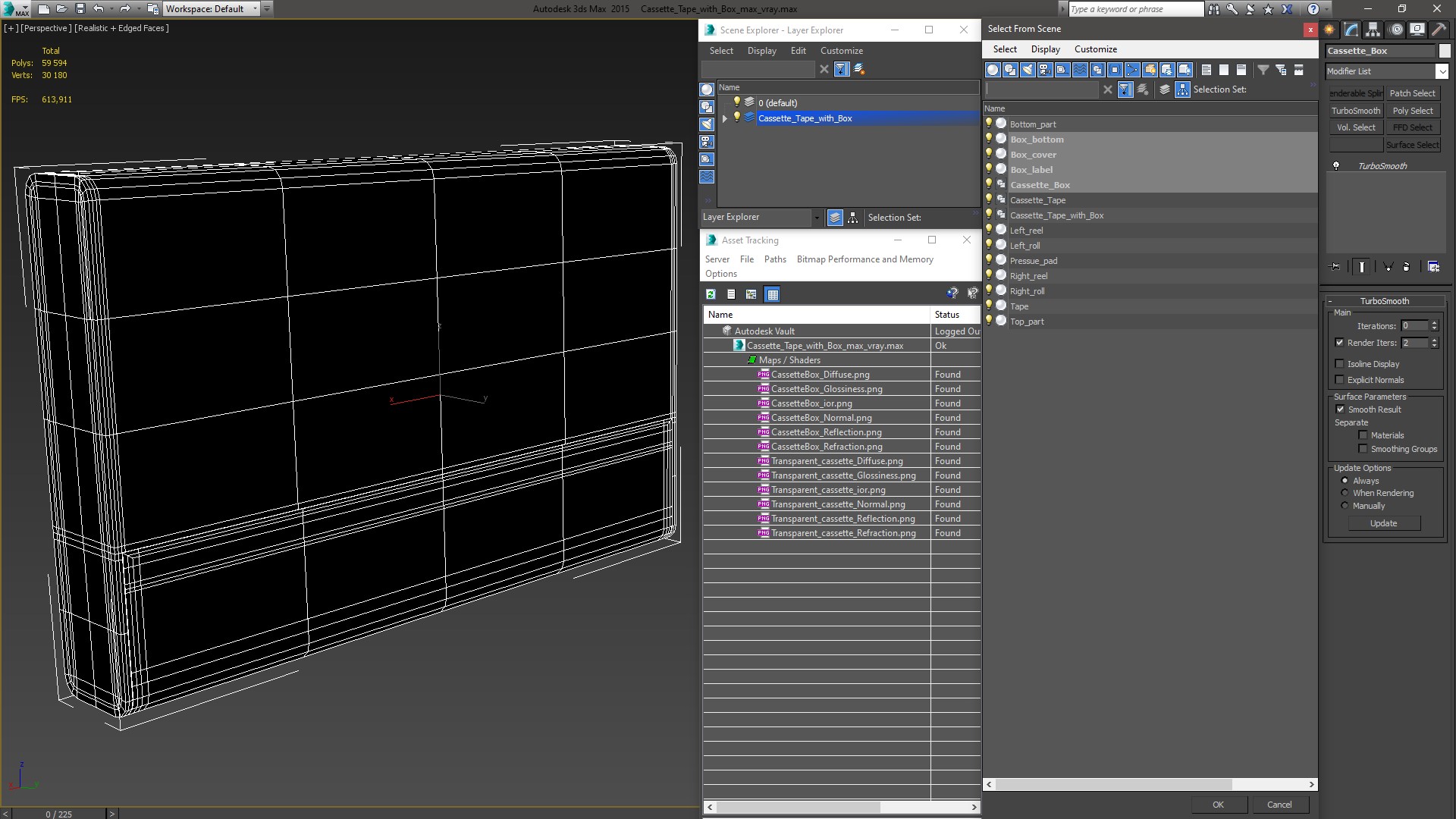Click OK button in Select From Scene dialog

pos(1218,805)
